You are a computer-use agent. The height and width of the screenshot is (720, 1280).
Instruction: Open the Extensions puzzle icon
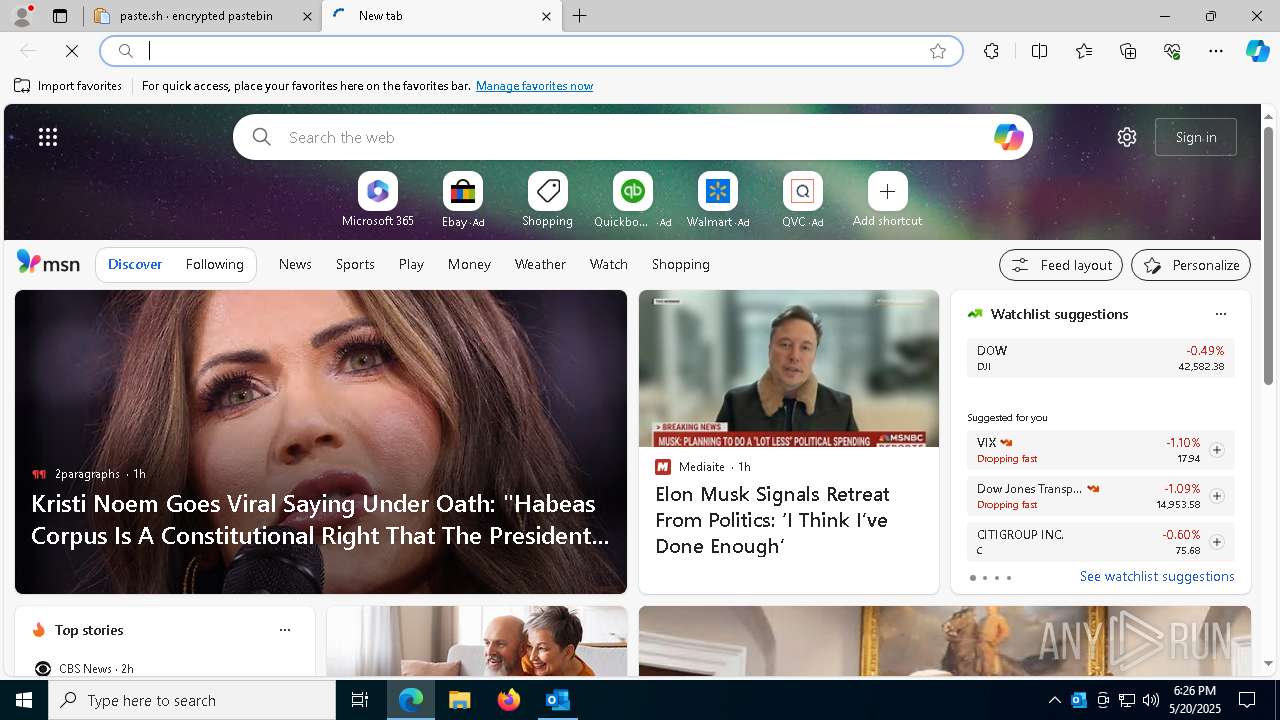[x=991, y=51]
